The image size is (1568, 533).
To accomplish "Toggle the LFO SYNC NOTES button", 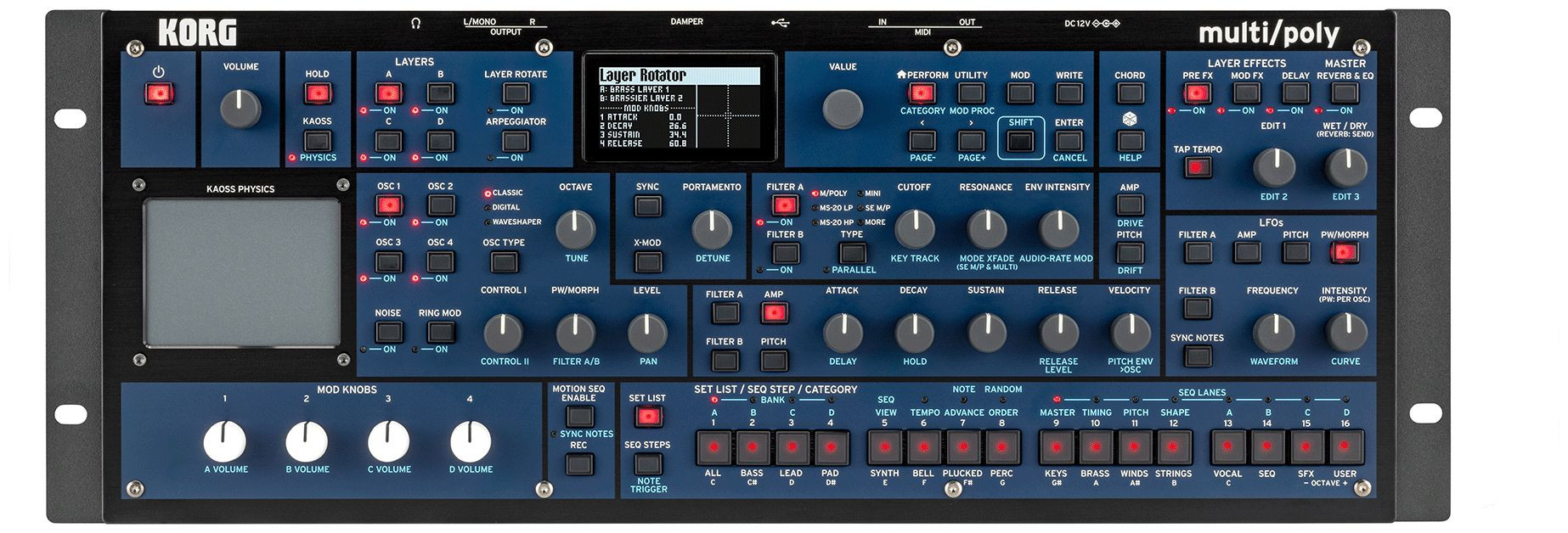I will [1197, 355].
